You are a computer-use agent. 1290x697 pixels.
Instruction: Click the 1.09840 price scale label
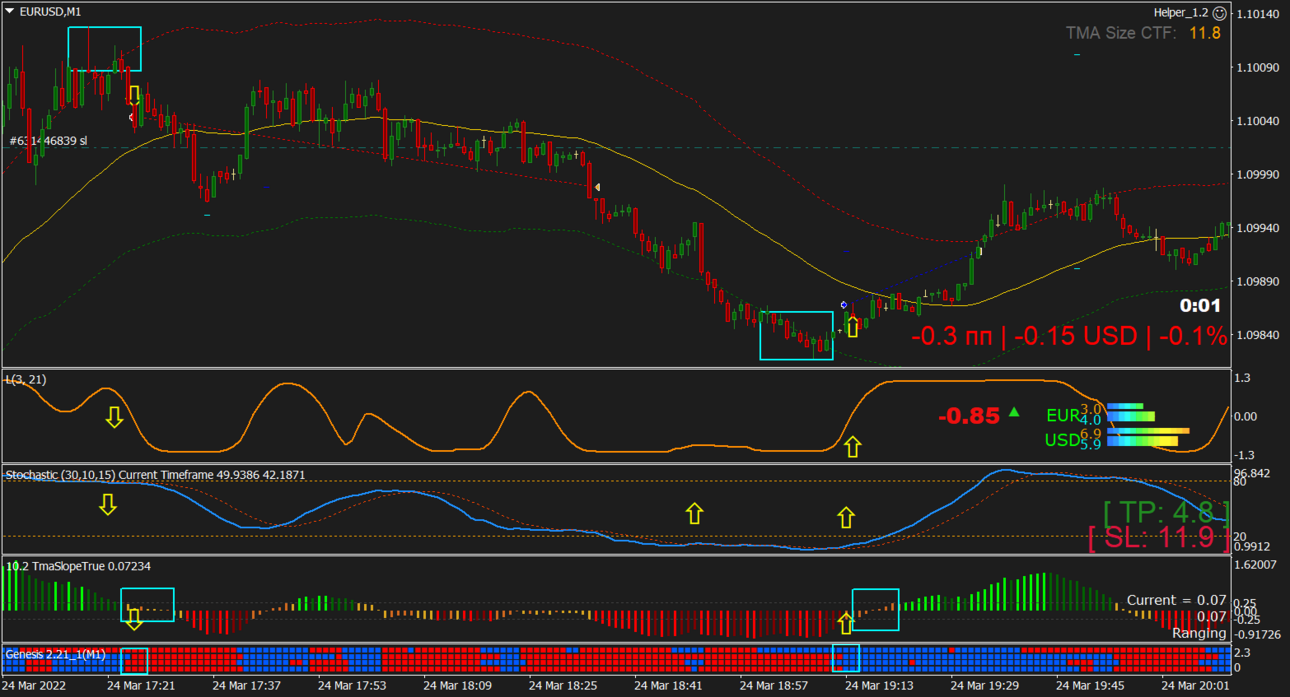pos(1257,335)
